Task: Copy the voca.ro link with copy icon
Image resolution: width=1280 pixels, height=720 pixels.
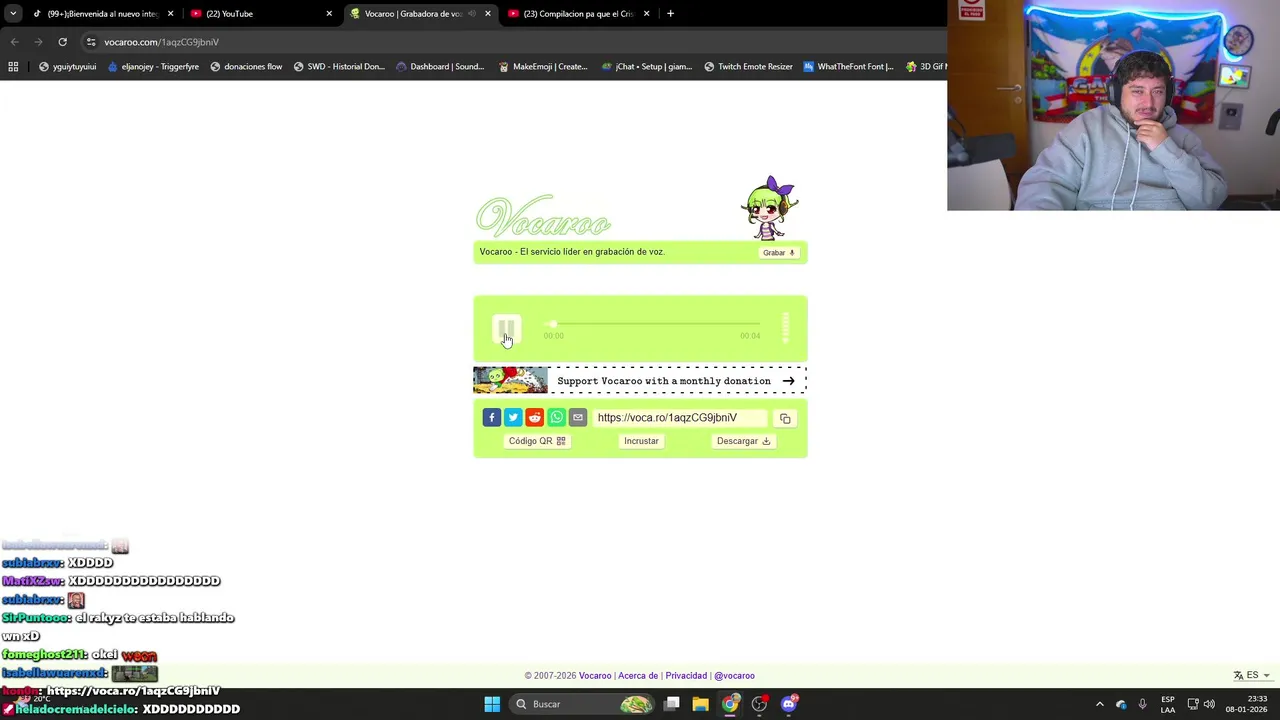Action: click(785, 418)
